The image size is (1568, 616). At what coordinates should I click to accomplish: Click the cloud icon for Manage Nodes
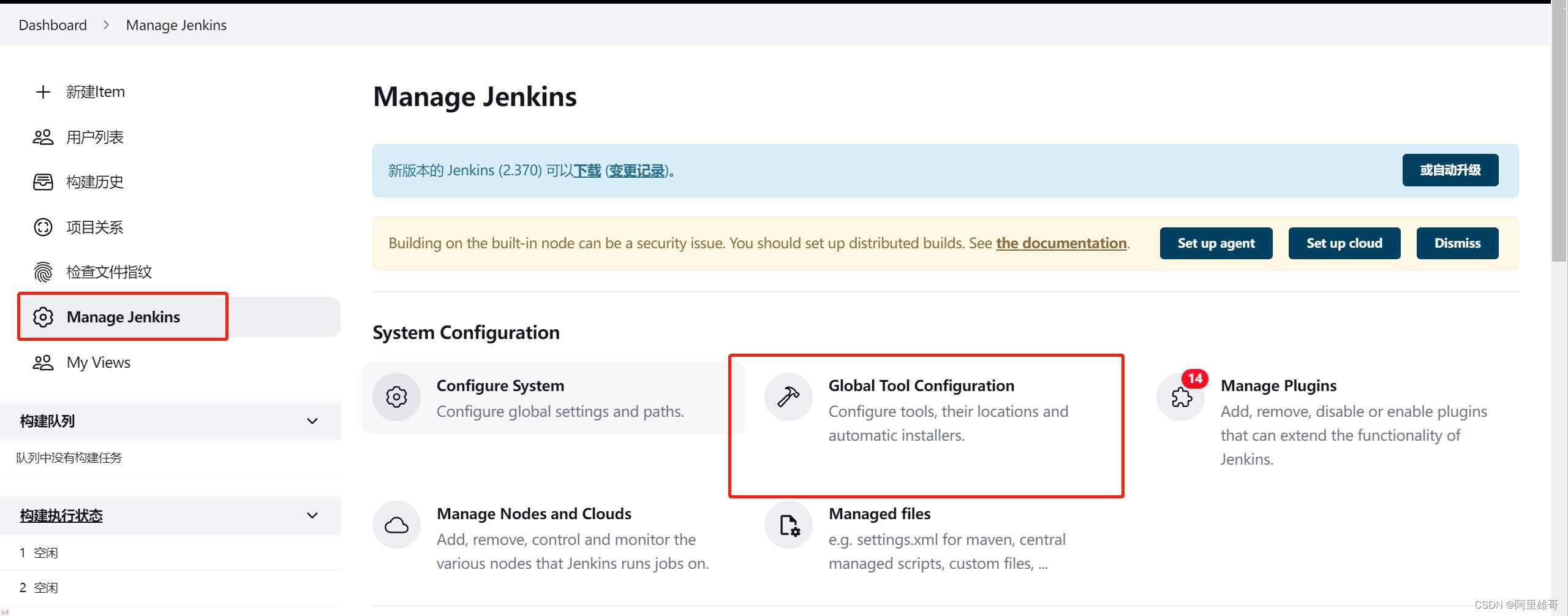click(x=396, y=525)
